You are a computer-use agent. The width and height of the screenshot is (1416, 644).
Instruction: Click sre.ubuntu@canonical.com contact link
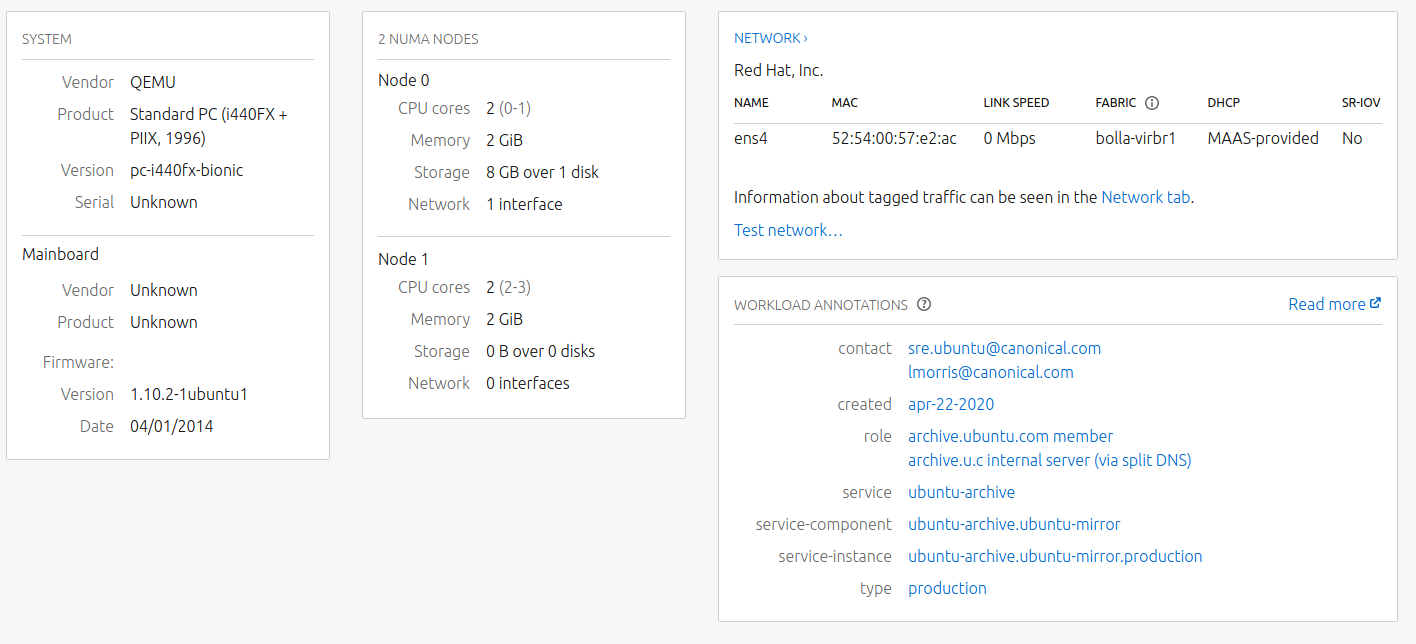coord(1004,348)
